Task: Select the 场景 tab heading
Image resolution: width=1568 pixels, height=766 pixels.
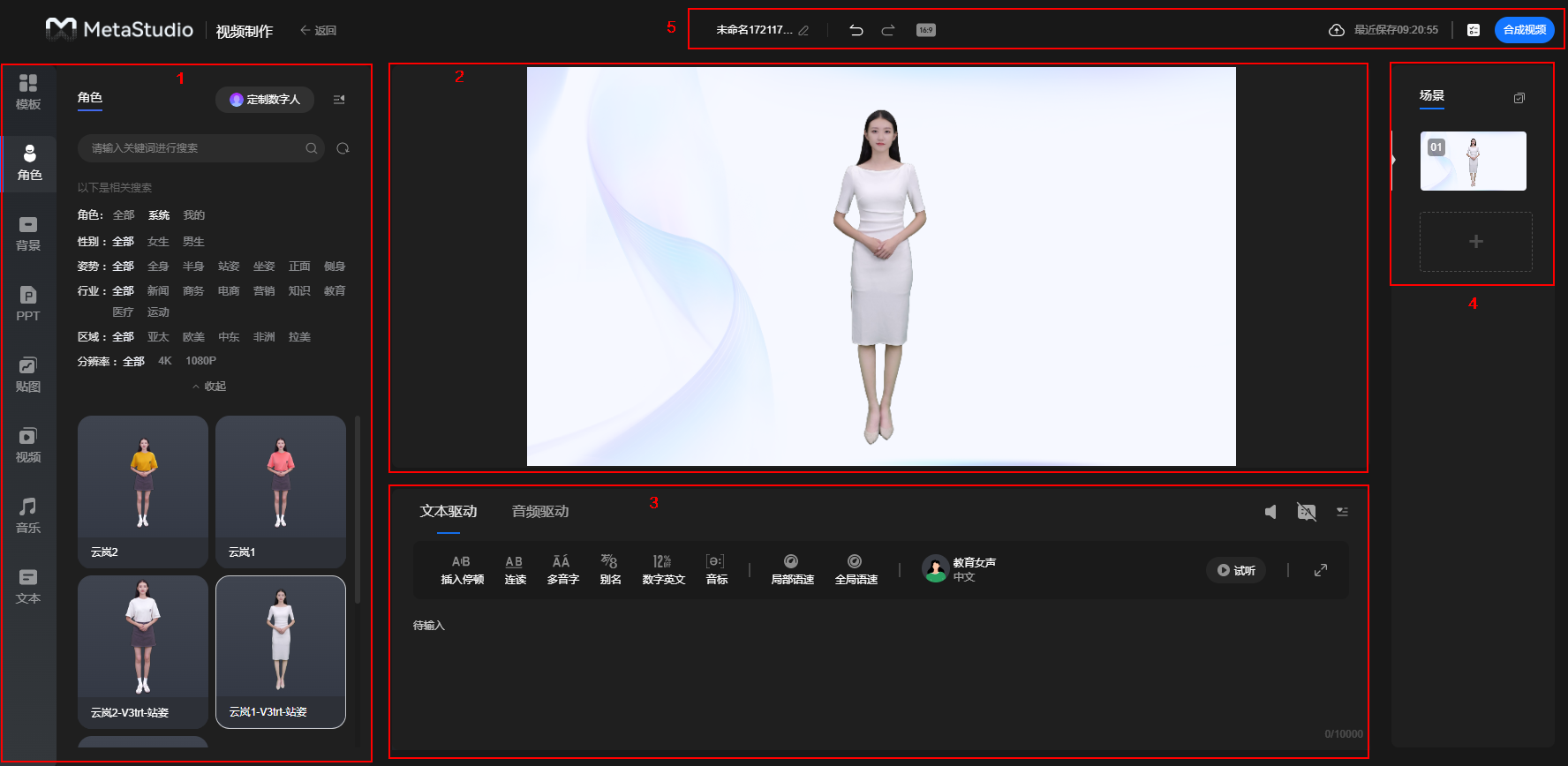Action: pos(1432,96)
